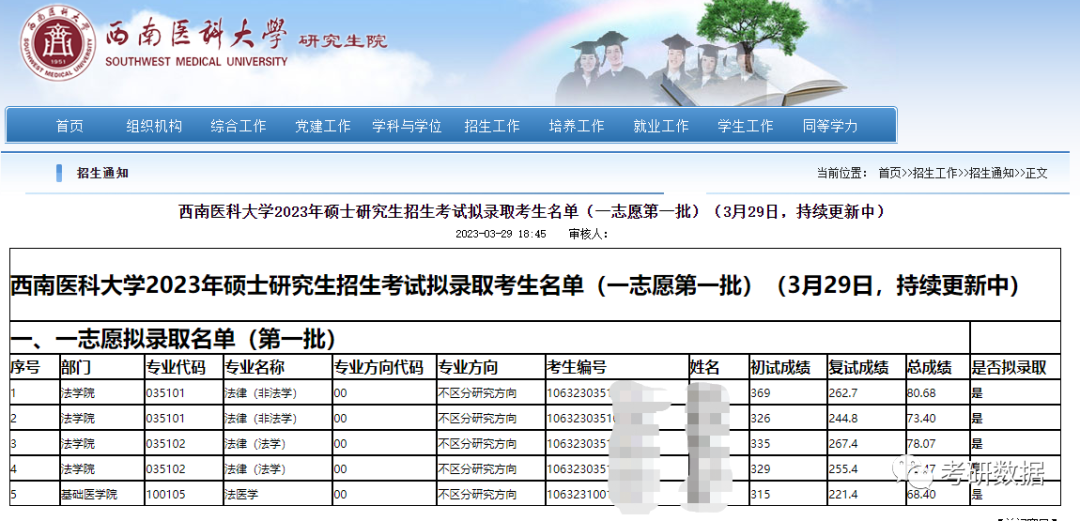Click the 专业代码 column header

176,367
